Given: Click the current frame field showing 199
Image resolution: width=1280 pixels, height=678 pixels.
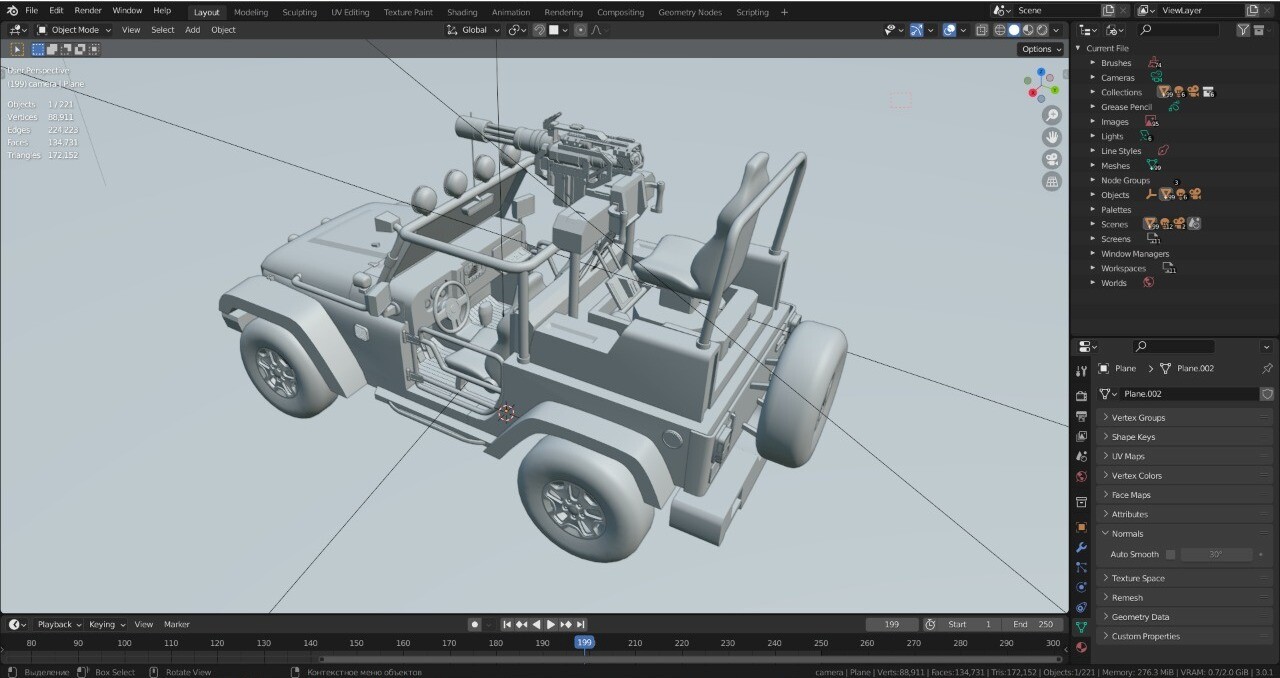Looking at the screenshot, I should coord(893,624).
